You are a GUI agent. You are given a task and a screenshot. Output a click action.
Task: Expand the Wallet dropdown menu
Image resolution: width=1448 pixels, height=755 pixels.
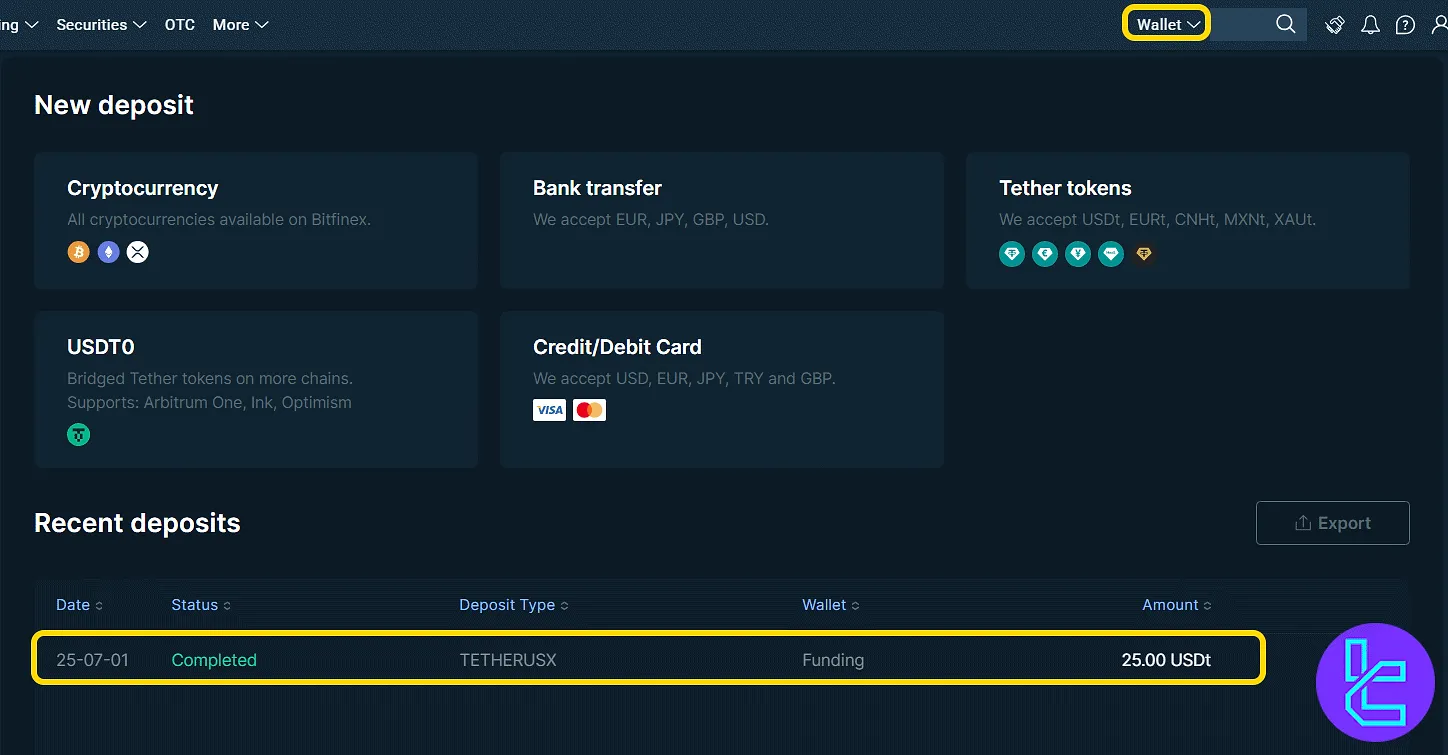pyautogui.click(x=1168, y=24)
